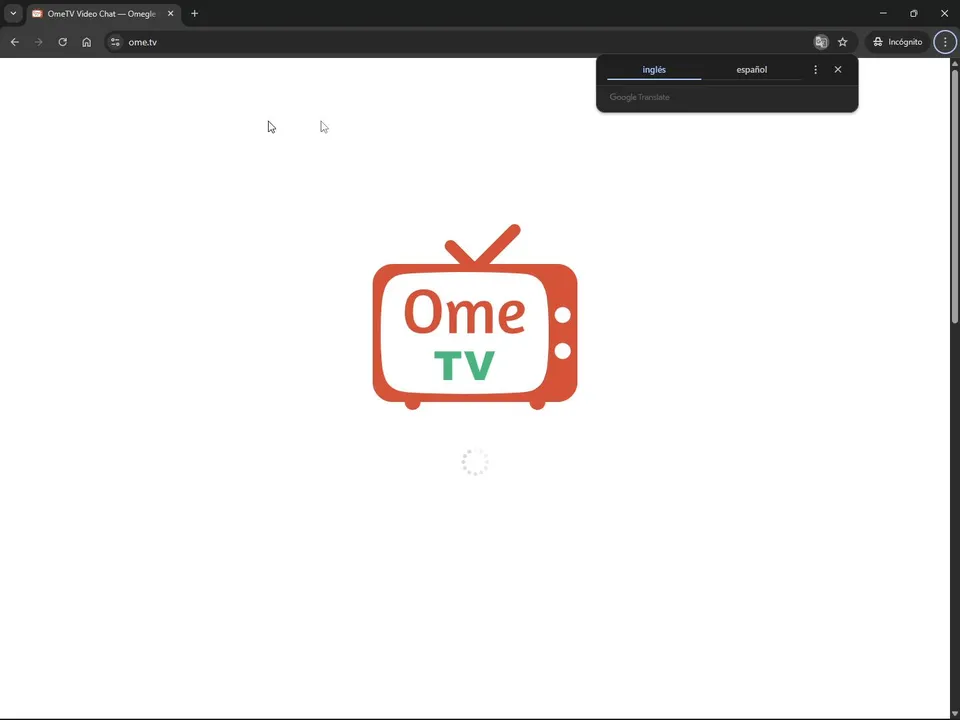Open the tab search dropdown arrow
Viewport: 960px width, 720px height.
pos(13,13)
